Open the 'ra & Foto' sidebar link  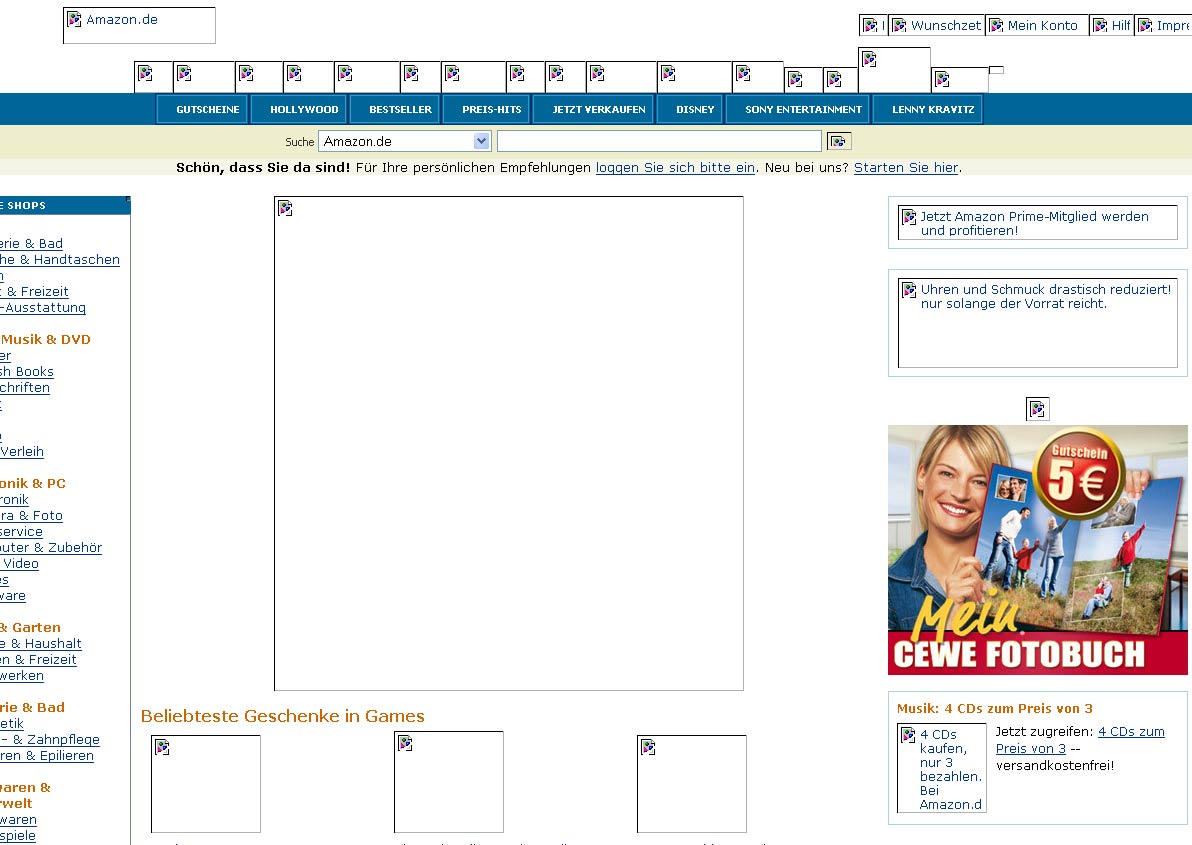pos(31,516)
